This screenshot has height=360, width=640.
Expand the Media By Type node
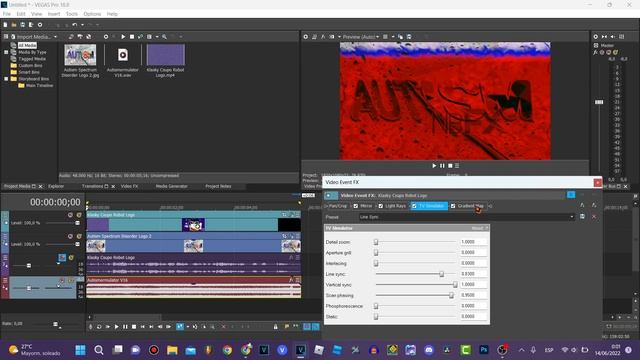[x=6, y=52]
